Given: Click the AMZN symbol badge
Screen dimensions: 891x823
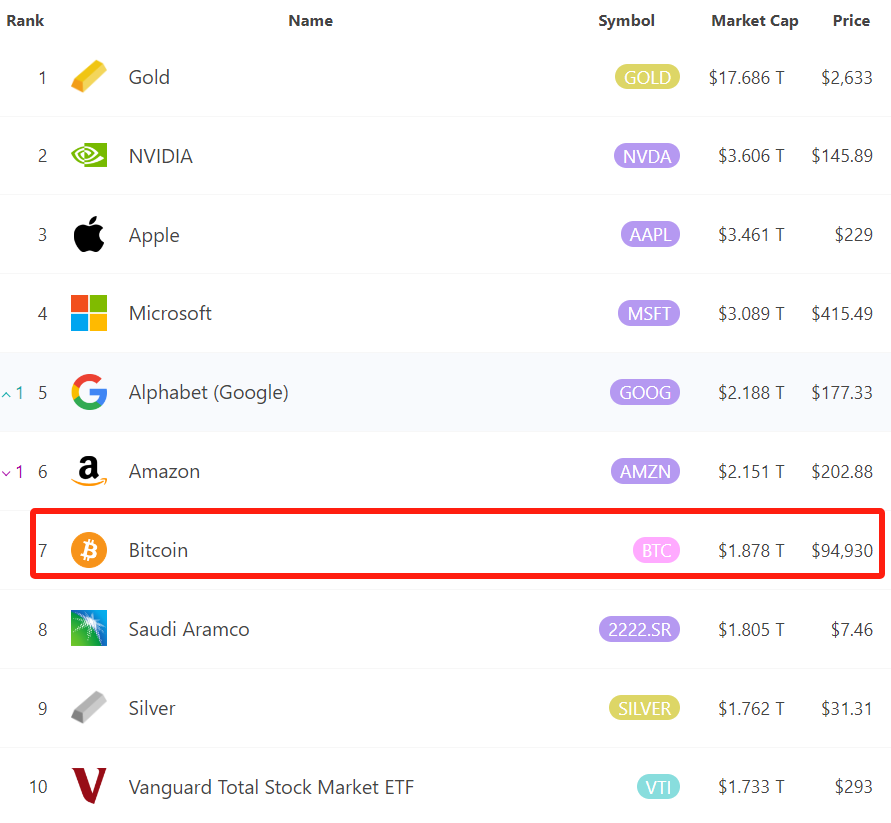Looking at the screenshot, I should click(646, 471).
